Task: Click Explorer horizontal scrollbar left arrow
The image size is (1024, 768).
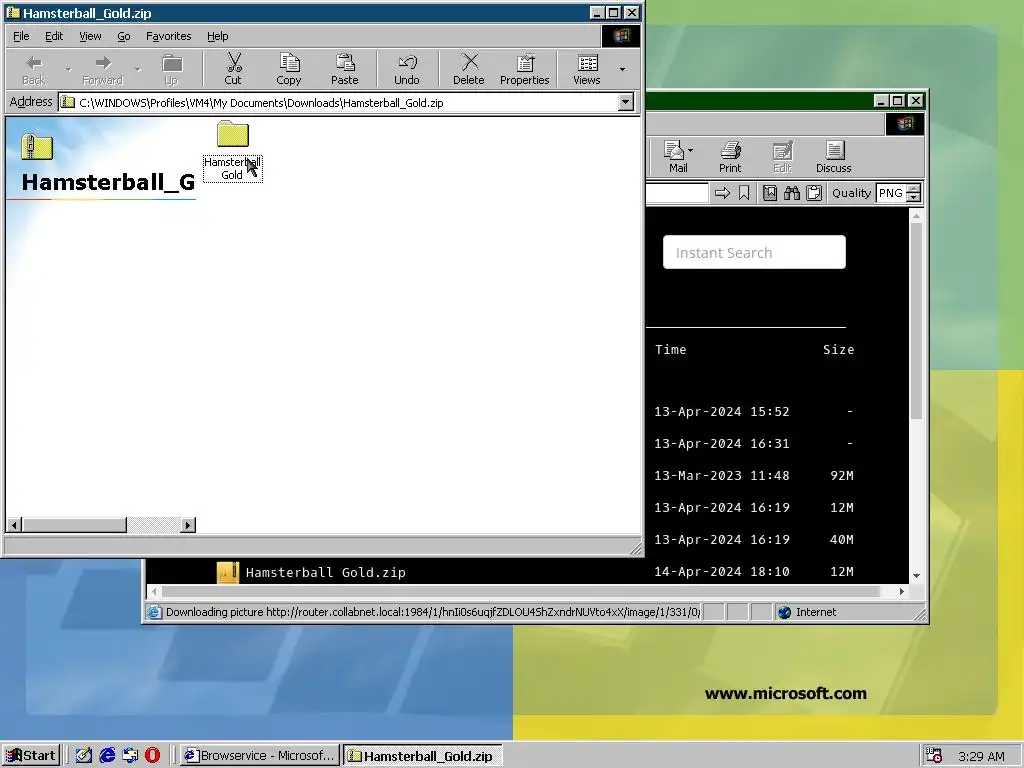Action: 14,524
